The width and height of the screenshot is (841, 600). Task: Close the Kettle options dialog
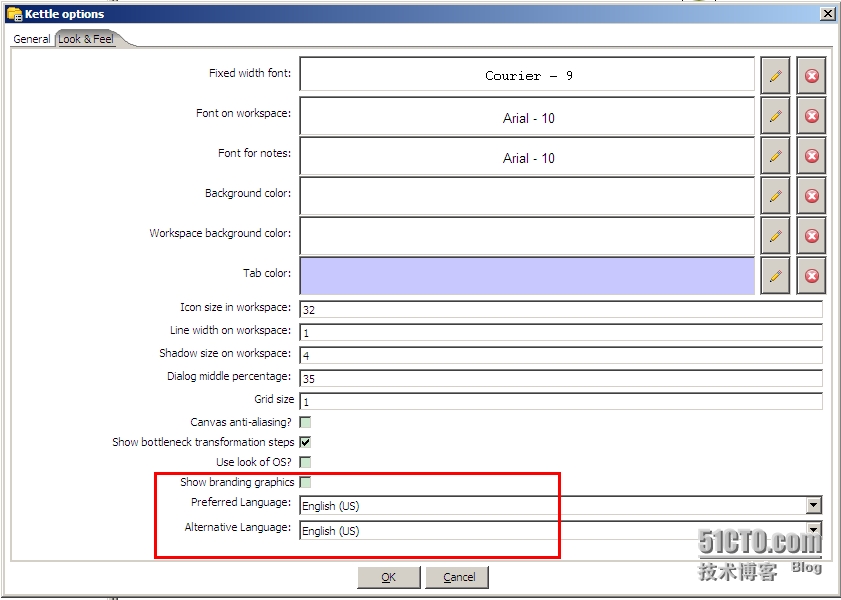tap(828, 14)
